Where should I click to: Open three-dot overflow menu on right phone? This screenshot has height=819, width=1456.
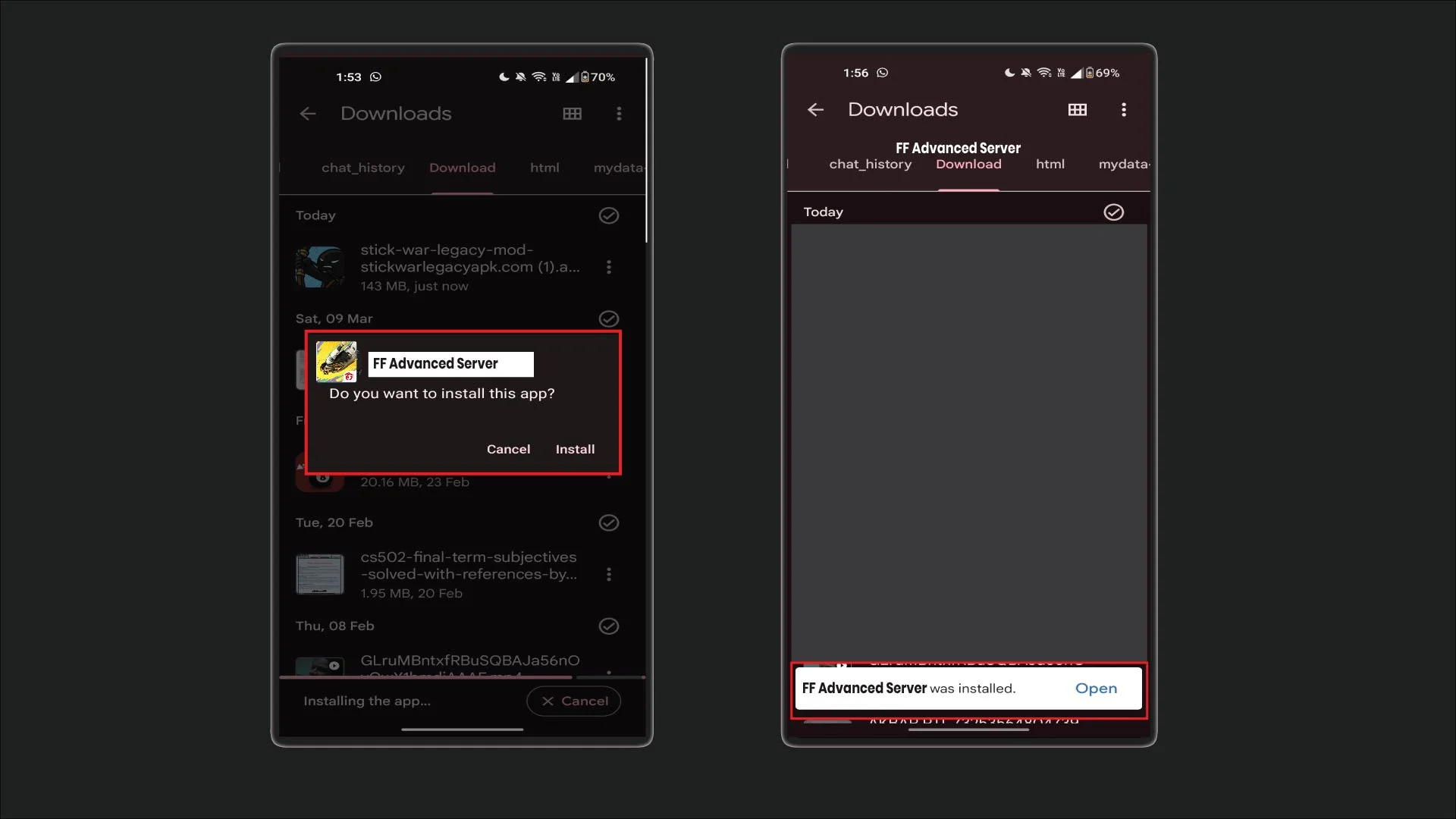tap(1123, 110)
